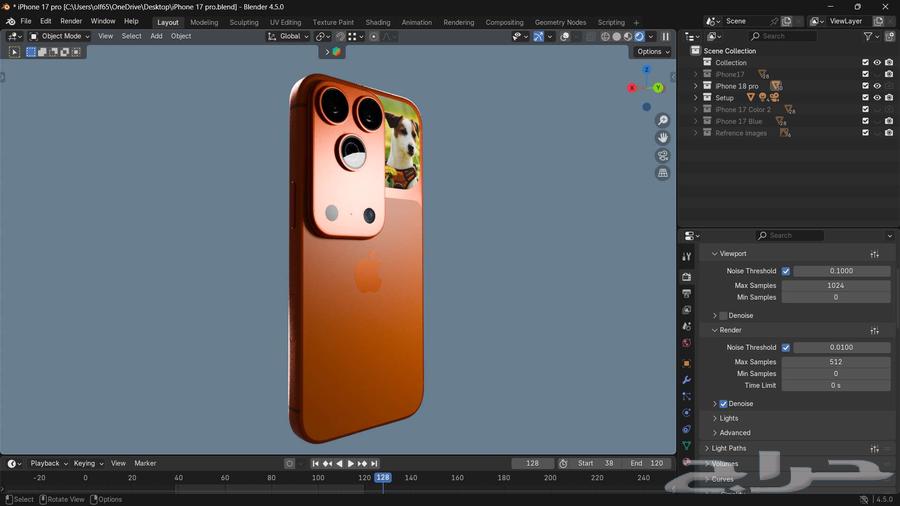Image resolution: width=900 pixels, height=506 pixels.
Task: Click the zoom magnifier viewport gizmo
Action: (662, 120)
